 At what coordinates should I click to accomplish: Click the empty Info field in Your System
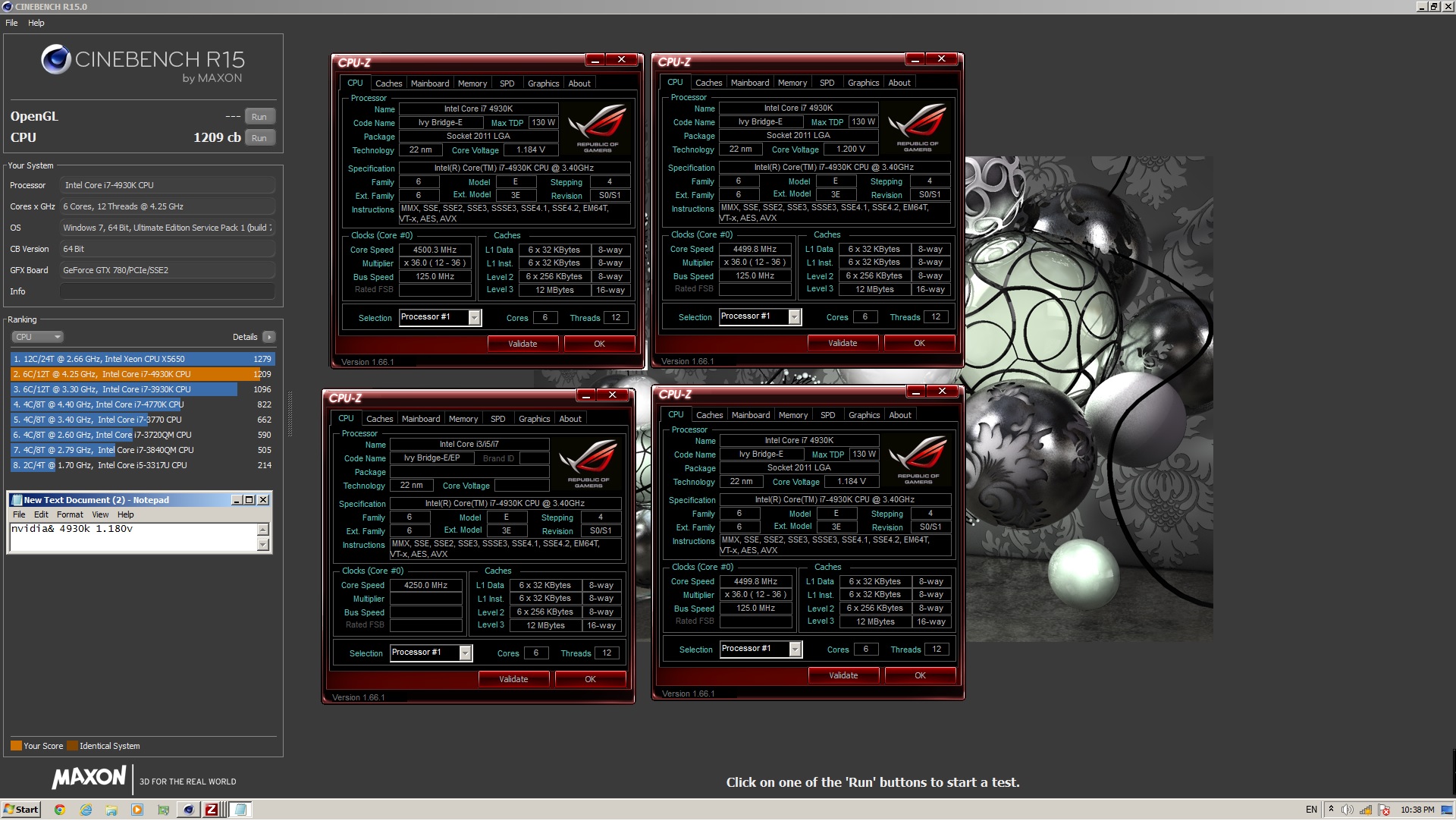coord(168,291)
